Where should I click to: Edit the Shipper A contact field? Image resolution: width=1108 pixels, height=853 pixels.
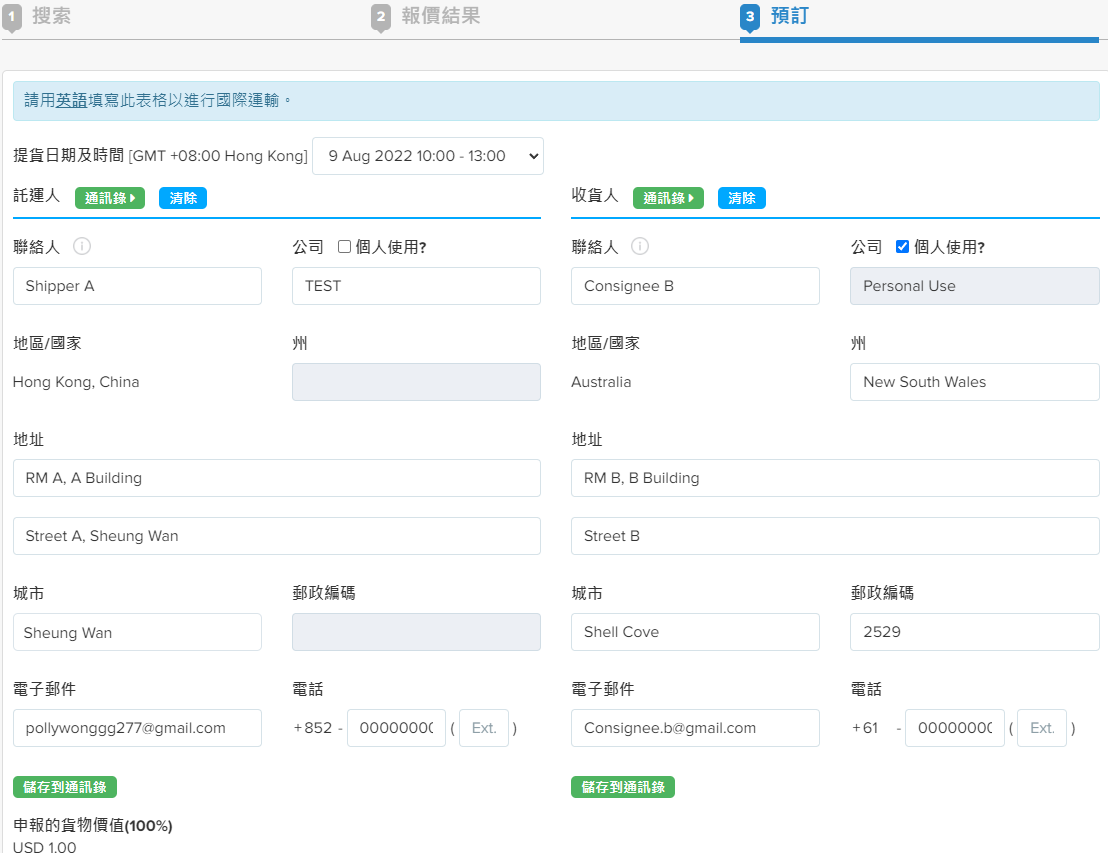137,286
